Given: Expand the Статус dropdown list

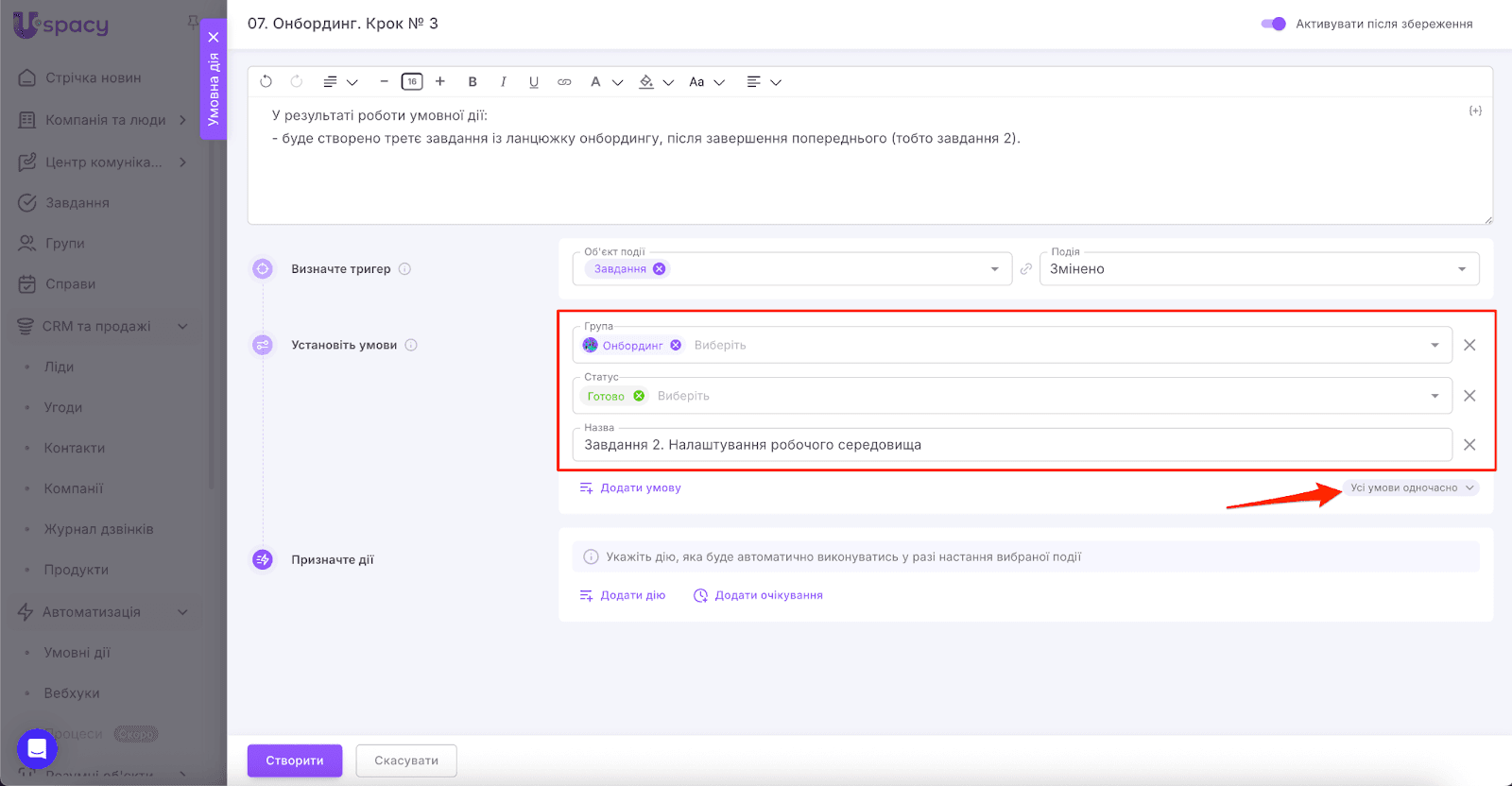Looking at the screenshot, I should pos(1435,396).
